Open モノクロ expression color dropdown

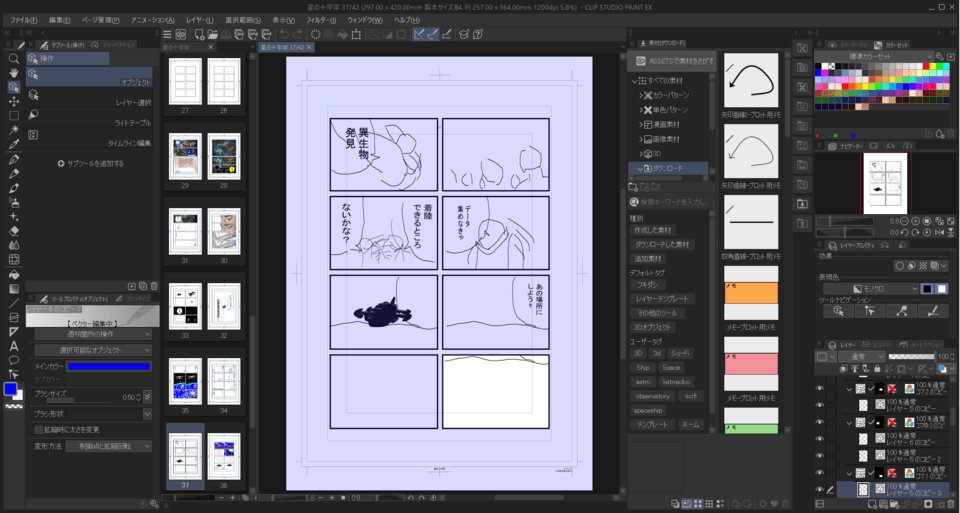[x=871, y=289]
